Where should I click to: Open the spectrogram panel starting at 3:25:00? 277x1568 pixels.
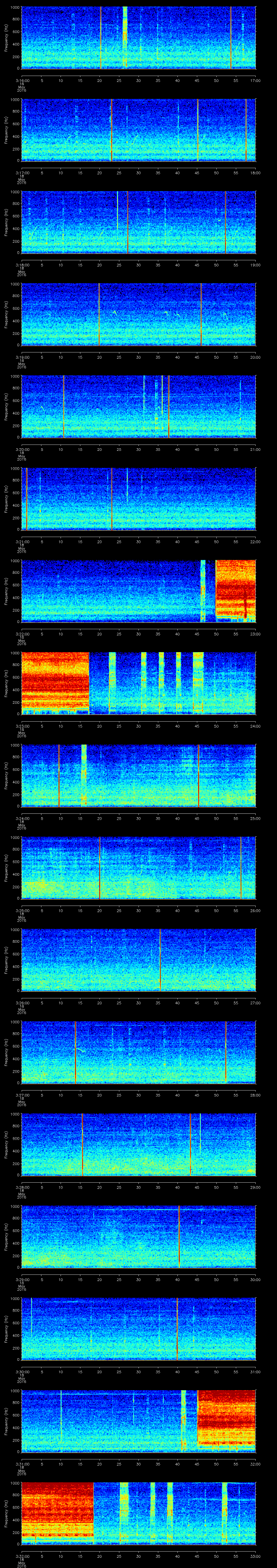[x=138, y=868]
